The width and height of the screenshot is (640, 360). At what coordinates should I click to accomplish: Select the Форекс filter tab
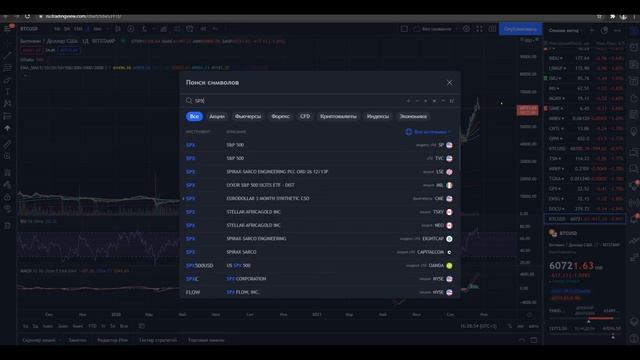tap(280, 116)
